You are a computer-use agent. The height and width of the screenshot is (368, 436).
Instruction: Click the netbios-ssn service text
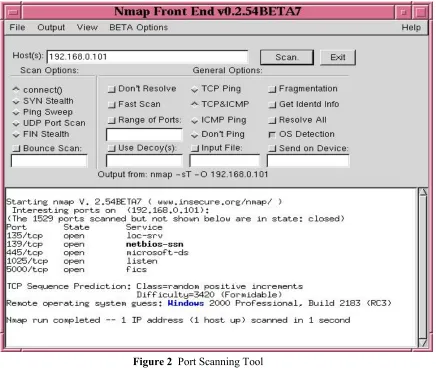(x=155, y=244)
